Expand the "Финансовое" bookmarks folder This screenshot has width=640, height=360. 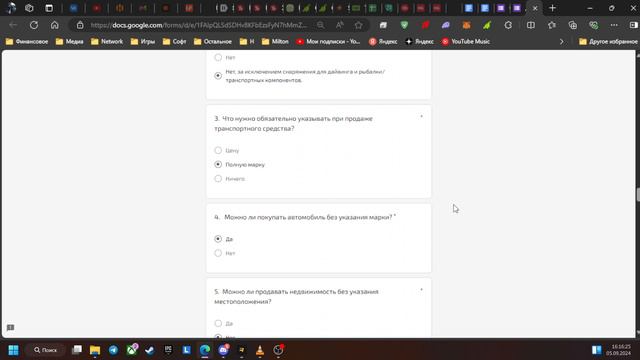coord(27,41)
